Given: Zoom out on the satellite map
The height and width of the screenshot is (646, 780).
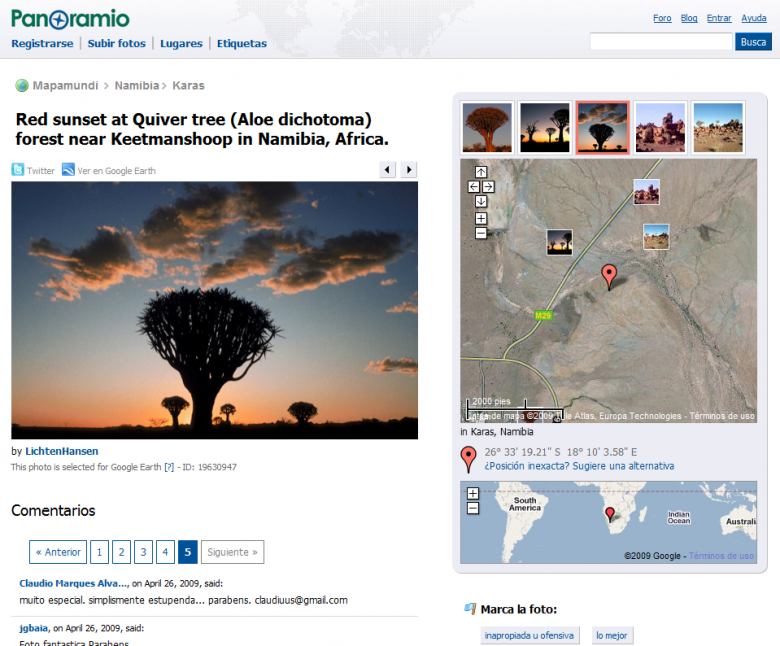Looking at the screenshot, I should point(481,233).
